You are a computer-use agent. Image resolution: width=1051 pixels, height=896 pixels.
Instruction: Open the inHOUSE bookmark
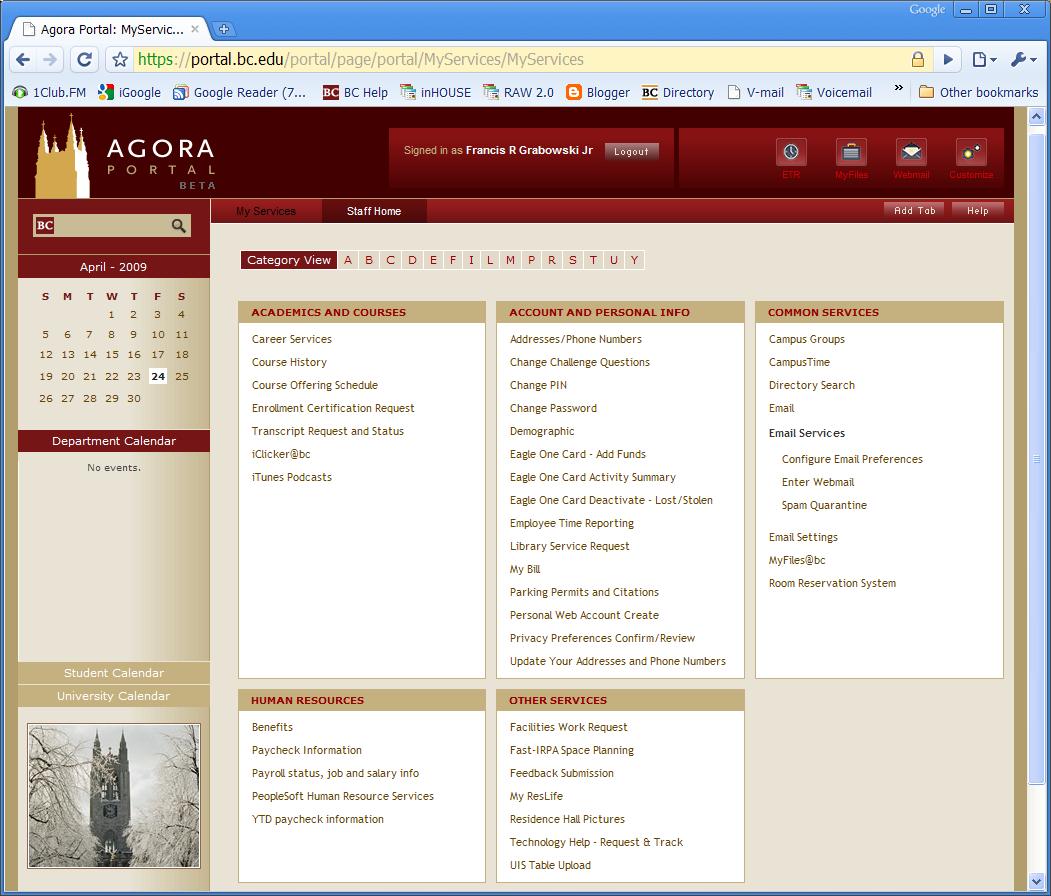click(436, 92)
